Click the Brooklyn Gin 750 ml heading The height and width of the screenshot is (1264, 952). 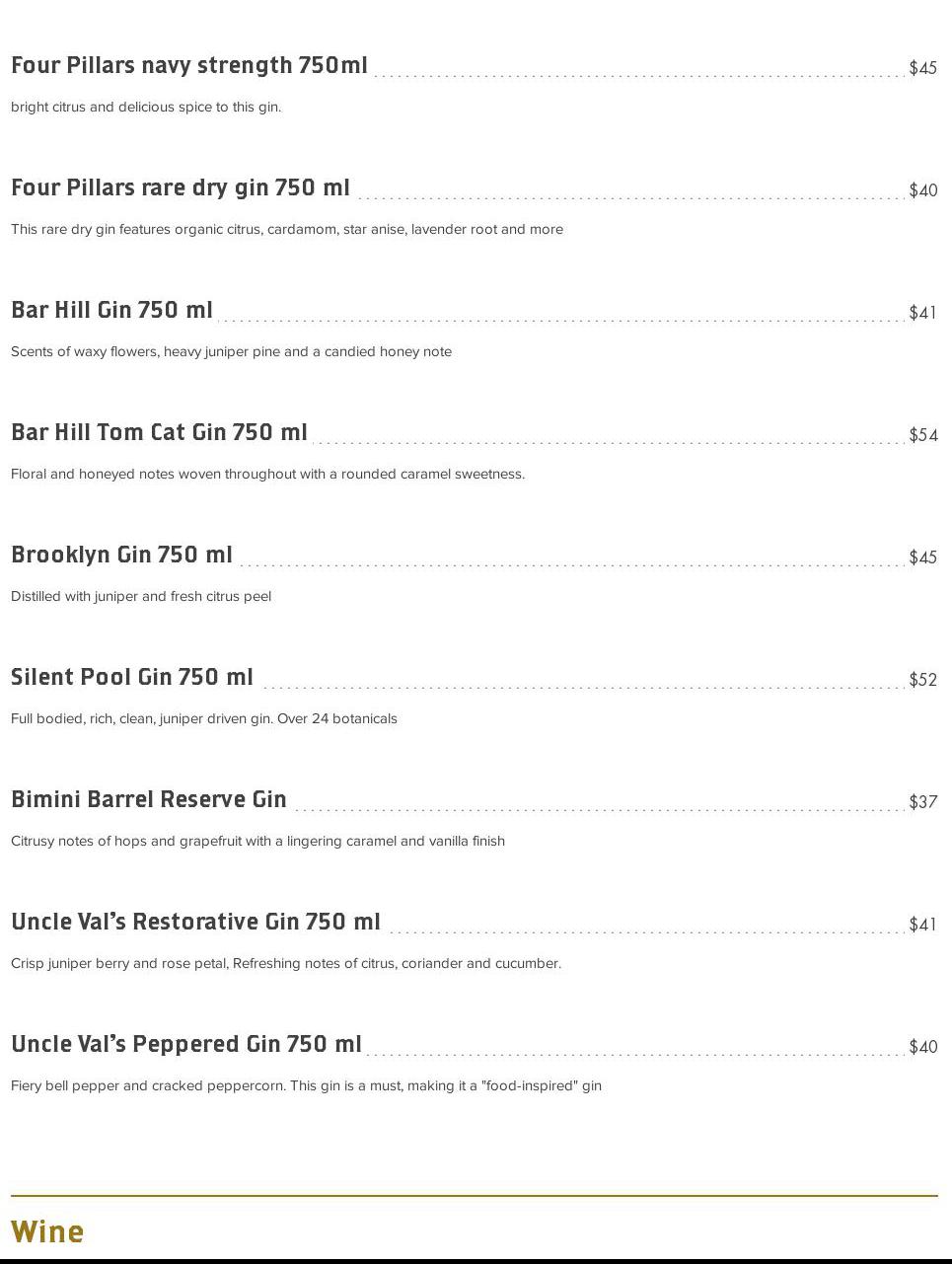pos(121,556)
